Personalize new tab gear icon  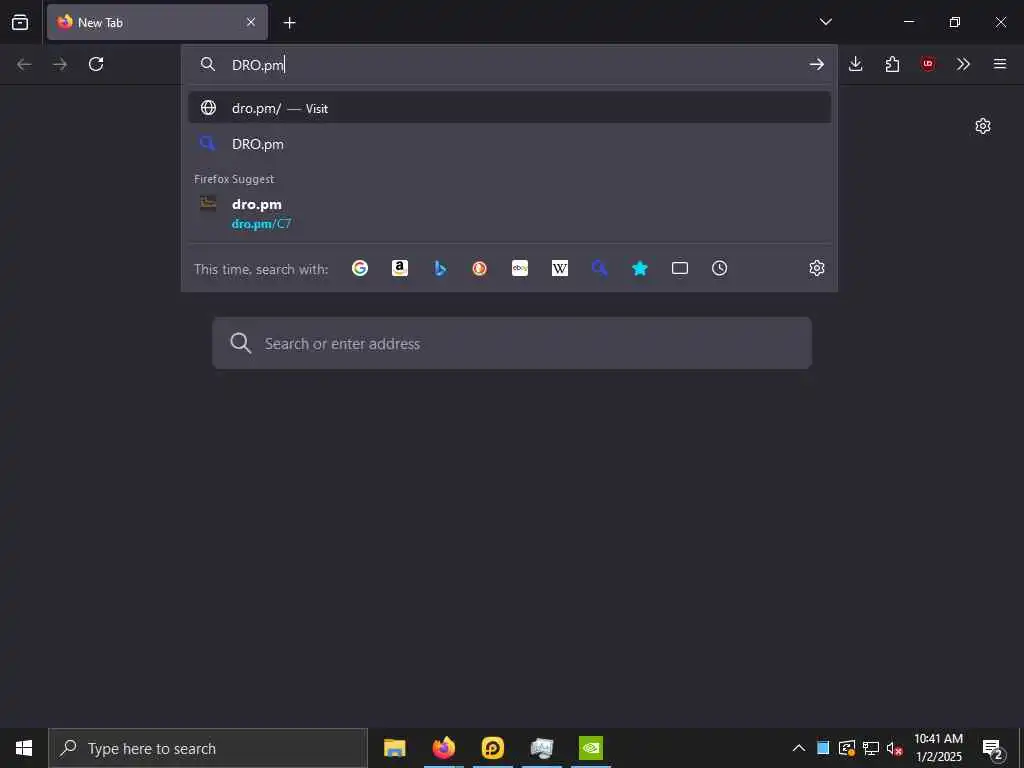point(983,126)
